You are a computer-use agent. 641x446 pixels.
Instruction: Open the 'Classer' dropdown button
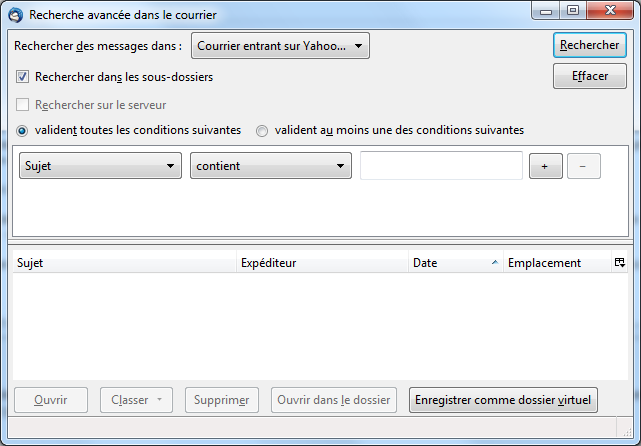(137, 400)
